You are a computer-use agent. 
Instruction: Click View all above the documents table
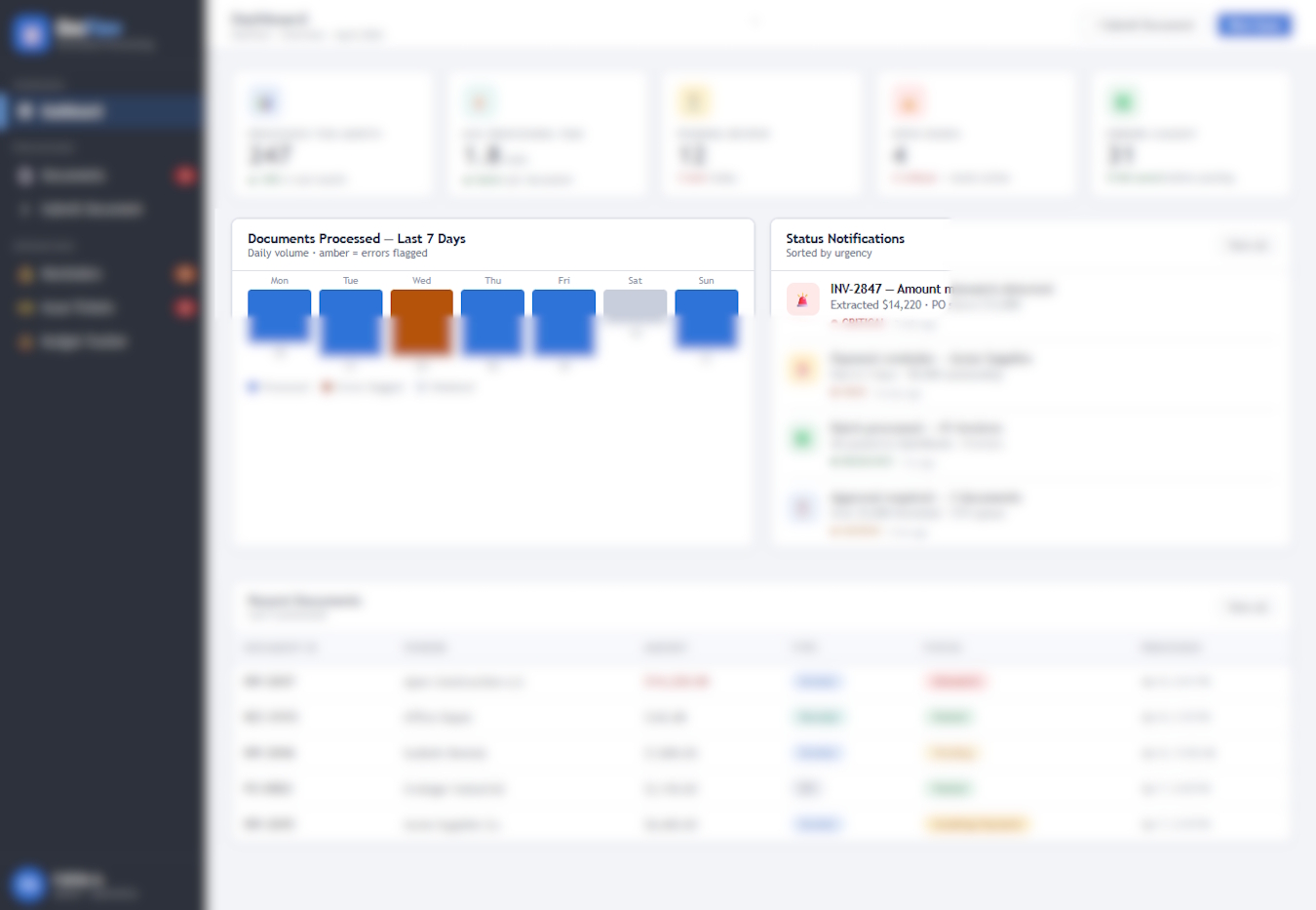1248,608
